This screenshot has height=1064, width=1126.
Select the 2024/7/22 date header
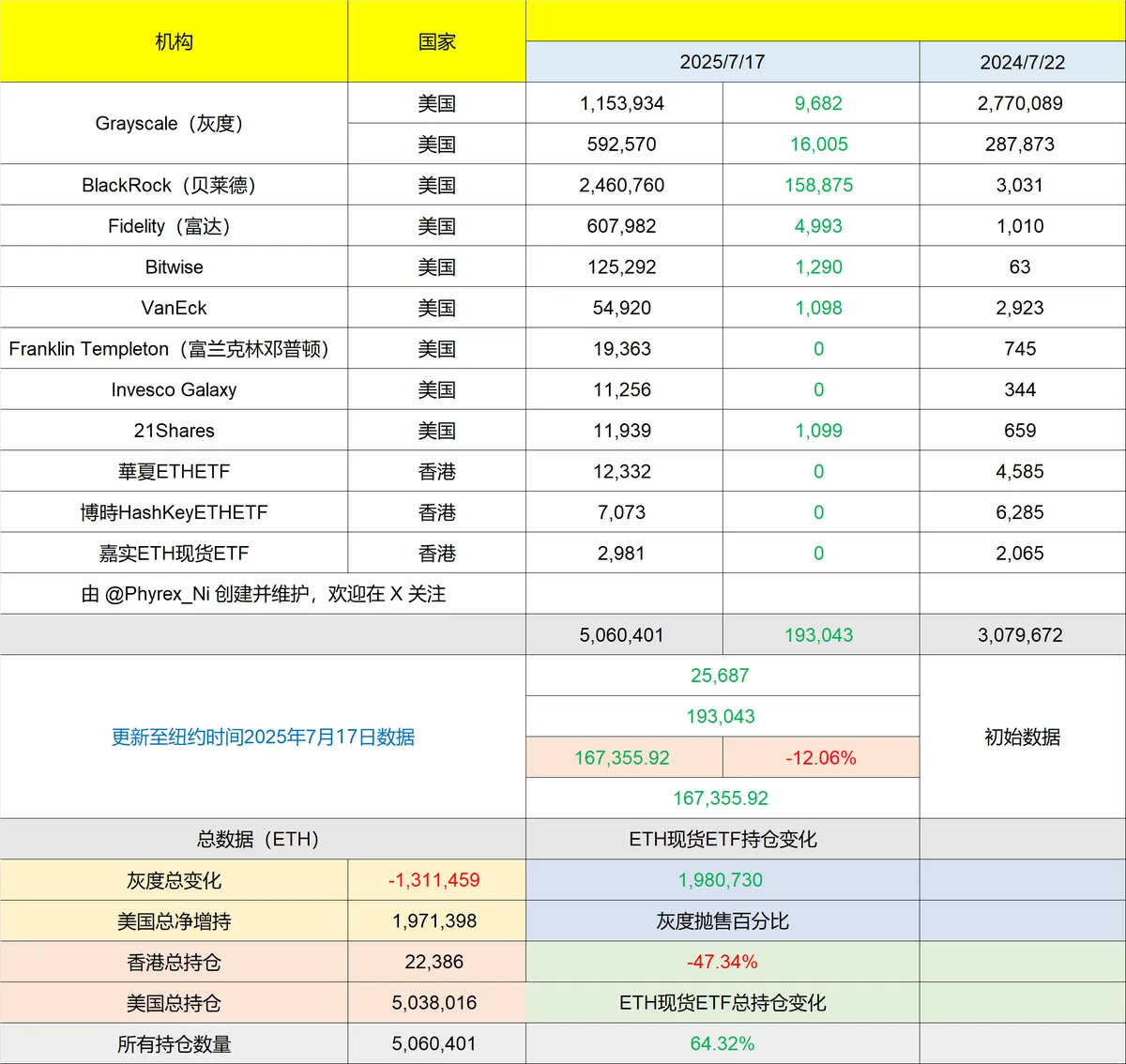[1021, 62]
